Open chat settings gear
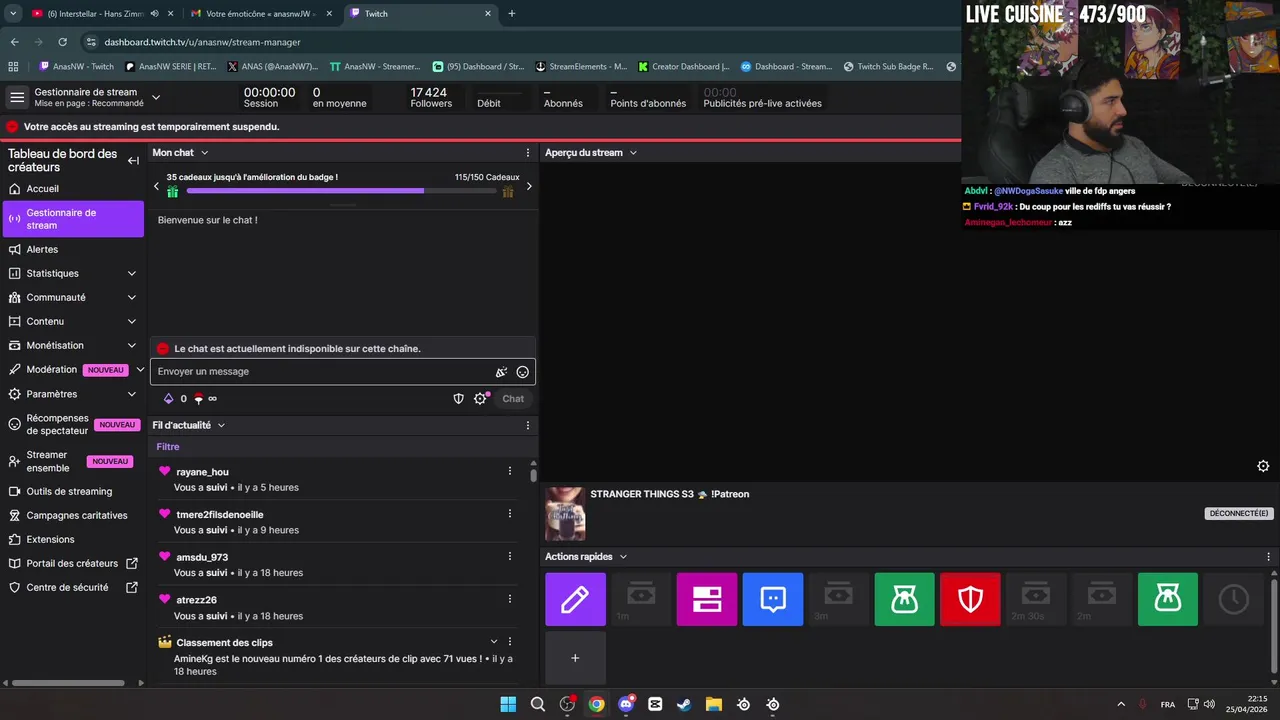Viewport: 1280px width, 720px height. coord(480,398)
